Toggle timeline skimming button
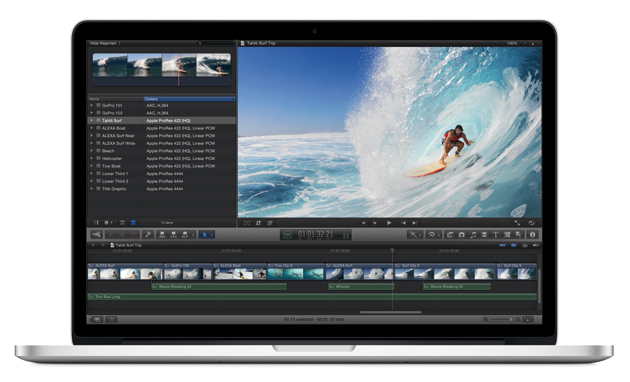Screen dimensions: 630x382 click(502, 245)
